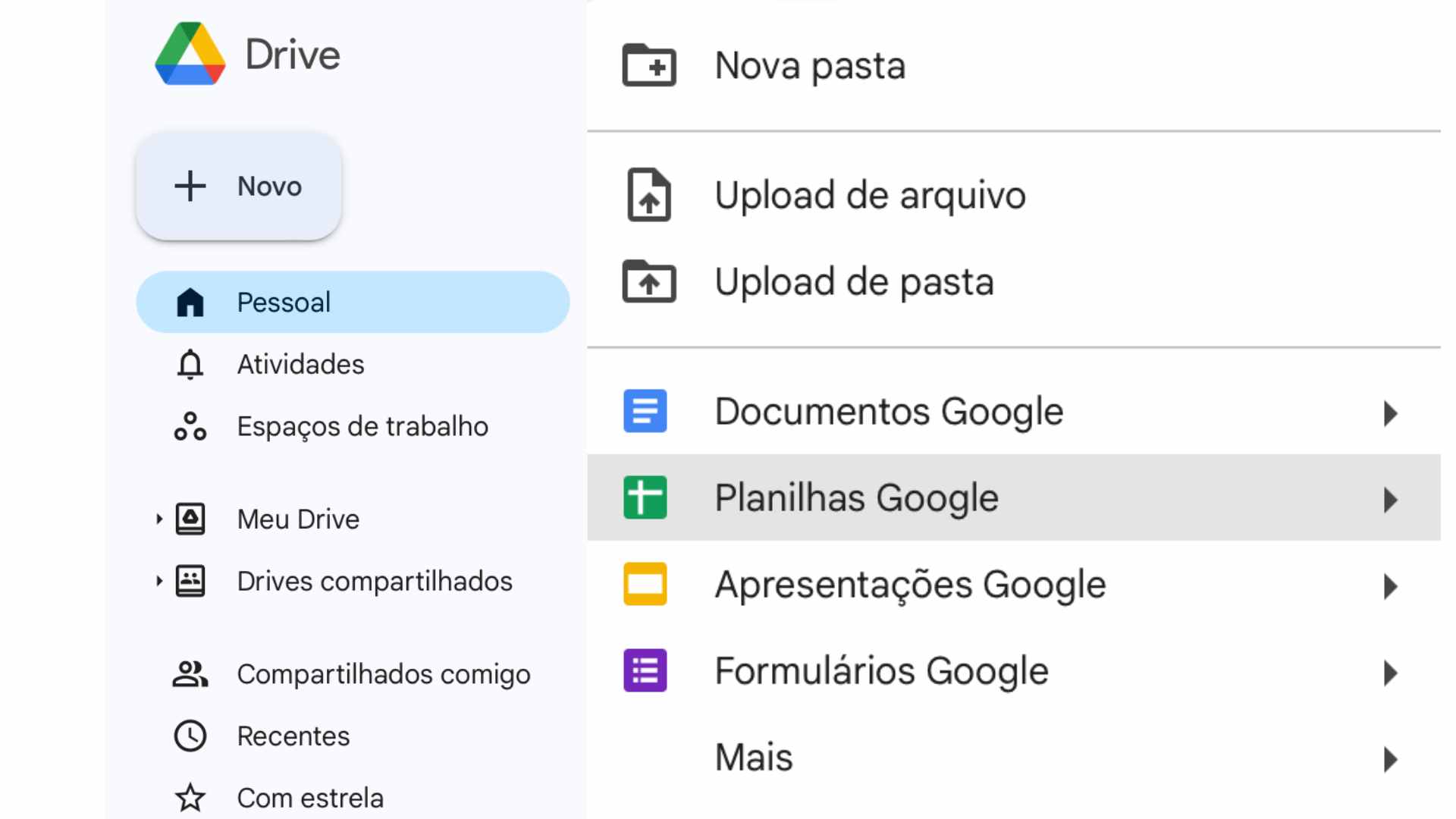This screenshot has height=819, width=1456.
Task: Click the Formulários Google icon
Action: click(644, 670)
